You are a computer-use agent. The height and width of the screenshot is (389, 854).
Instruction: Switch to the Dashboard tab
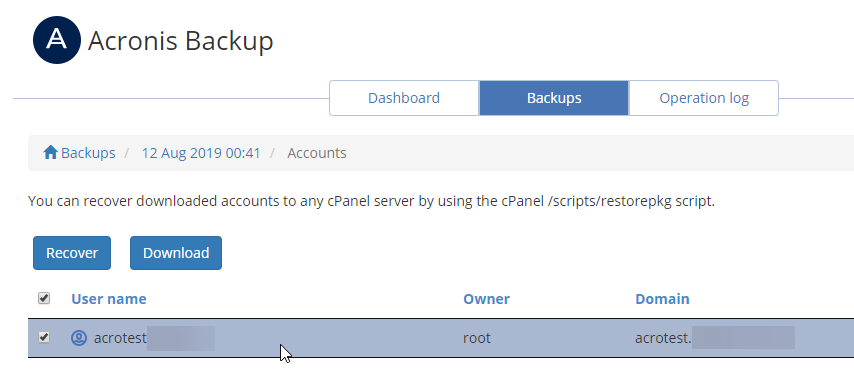point(404,98)
